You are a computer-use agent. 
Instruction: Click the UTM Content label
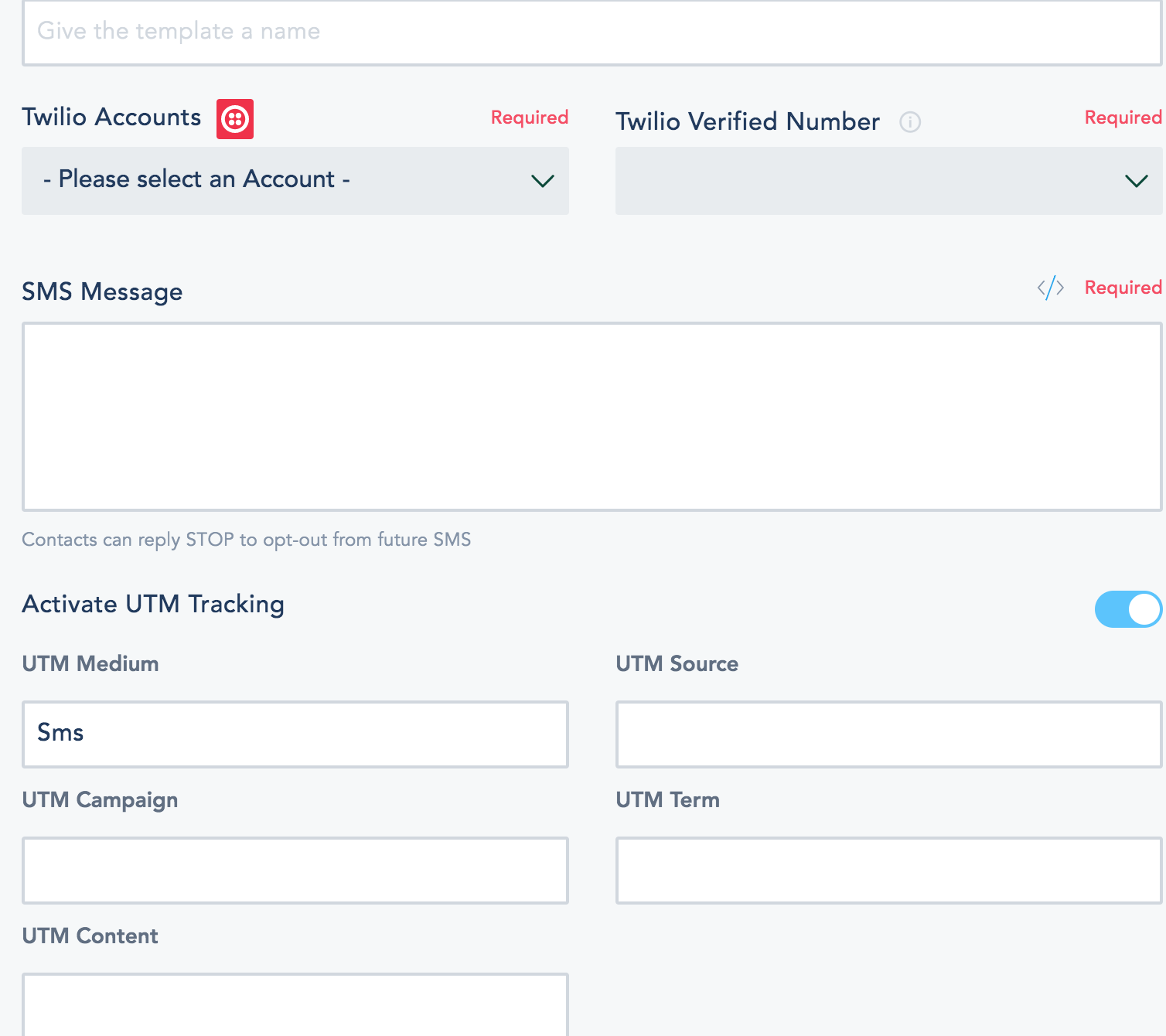pos(90,936)
